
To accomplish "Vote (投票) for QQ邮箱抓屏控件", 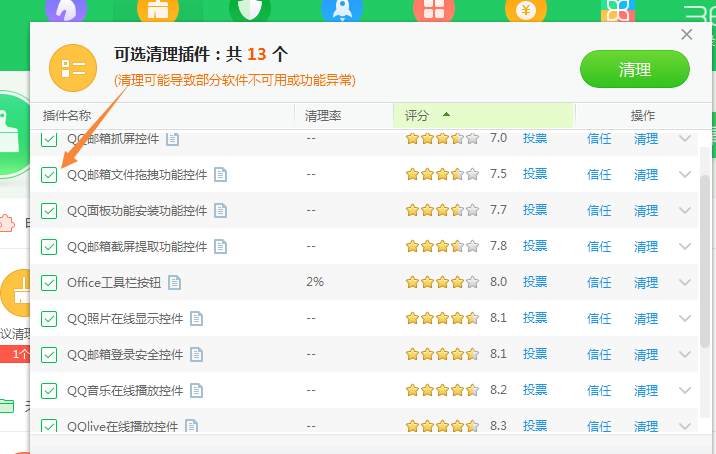I will click(535, 138).
